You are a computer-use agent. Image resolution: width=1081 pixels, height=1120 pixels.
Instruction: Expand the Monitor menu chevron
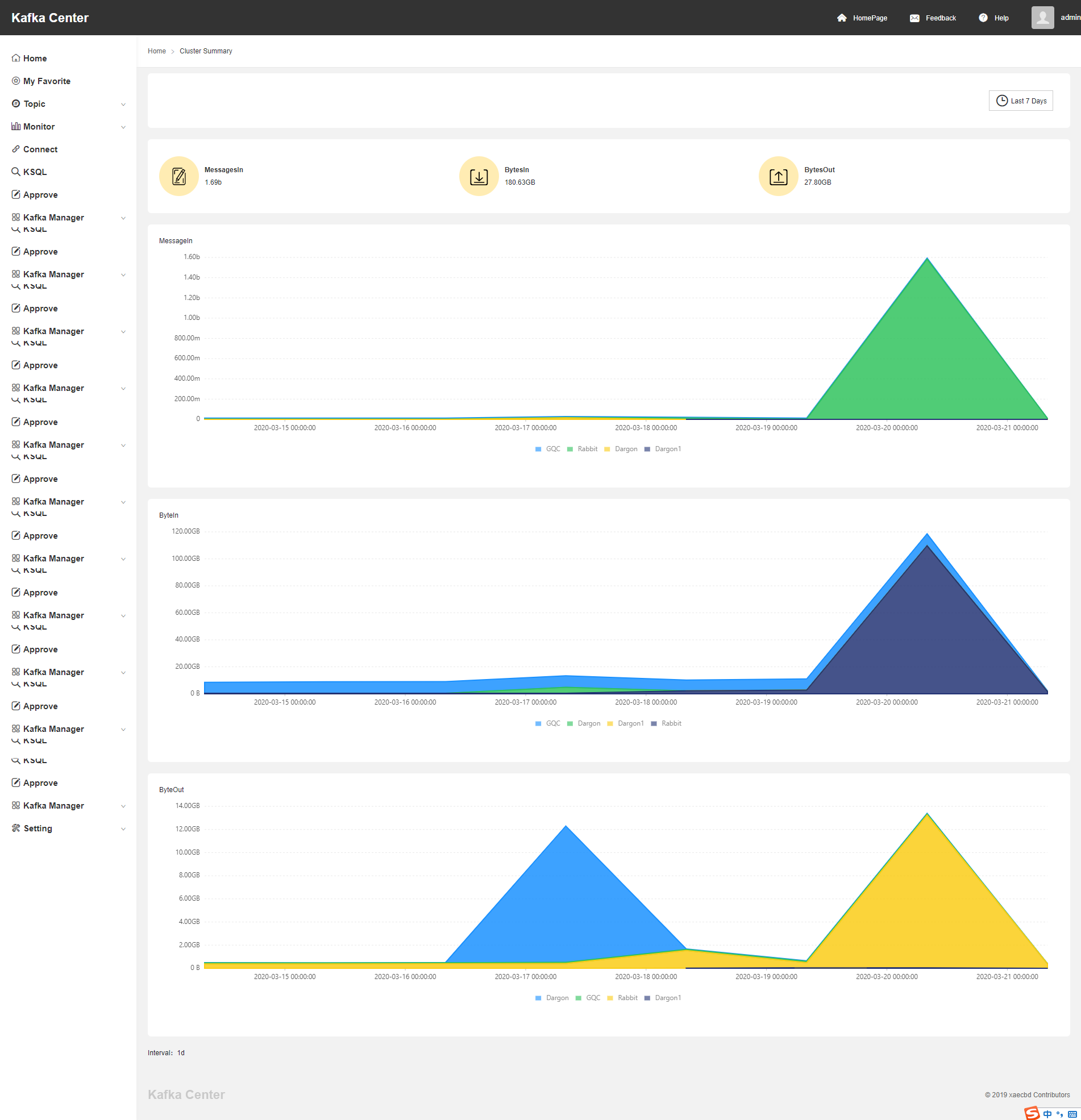(x=123, y=127)
